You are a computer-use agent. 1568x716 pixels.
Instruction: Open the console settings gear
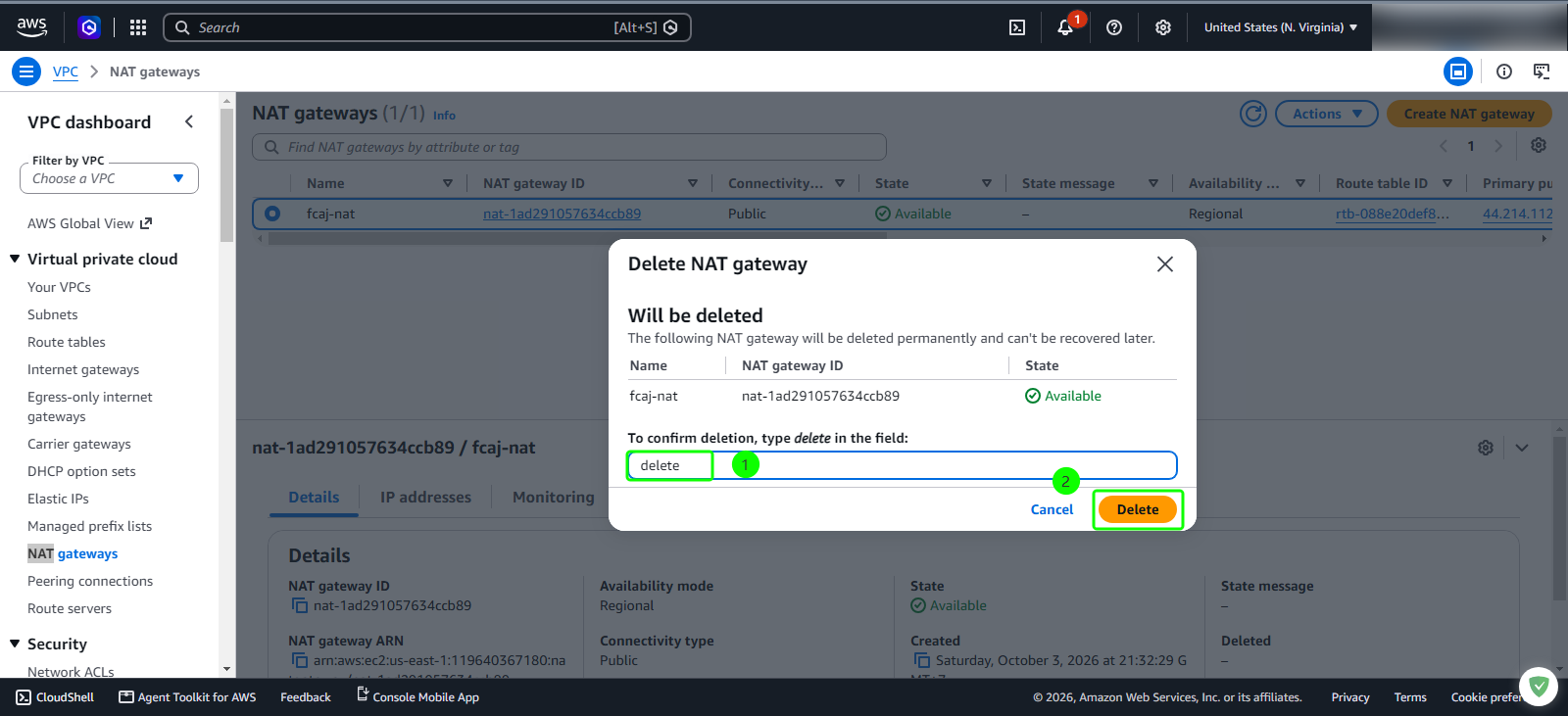point(1163,27)
